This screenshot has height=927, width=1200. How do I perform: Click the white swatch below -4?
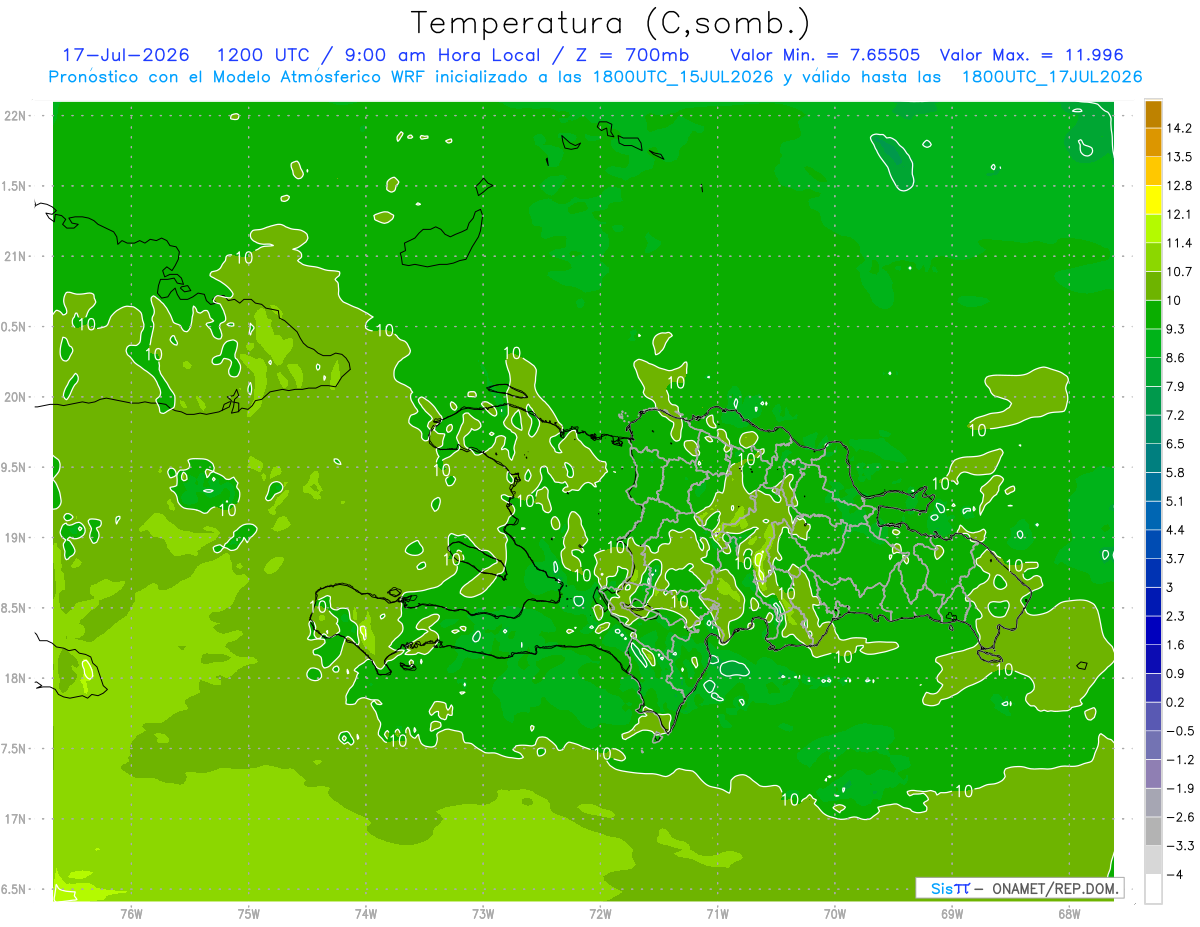tap(1153, 889)
